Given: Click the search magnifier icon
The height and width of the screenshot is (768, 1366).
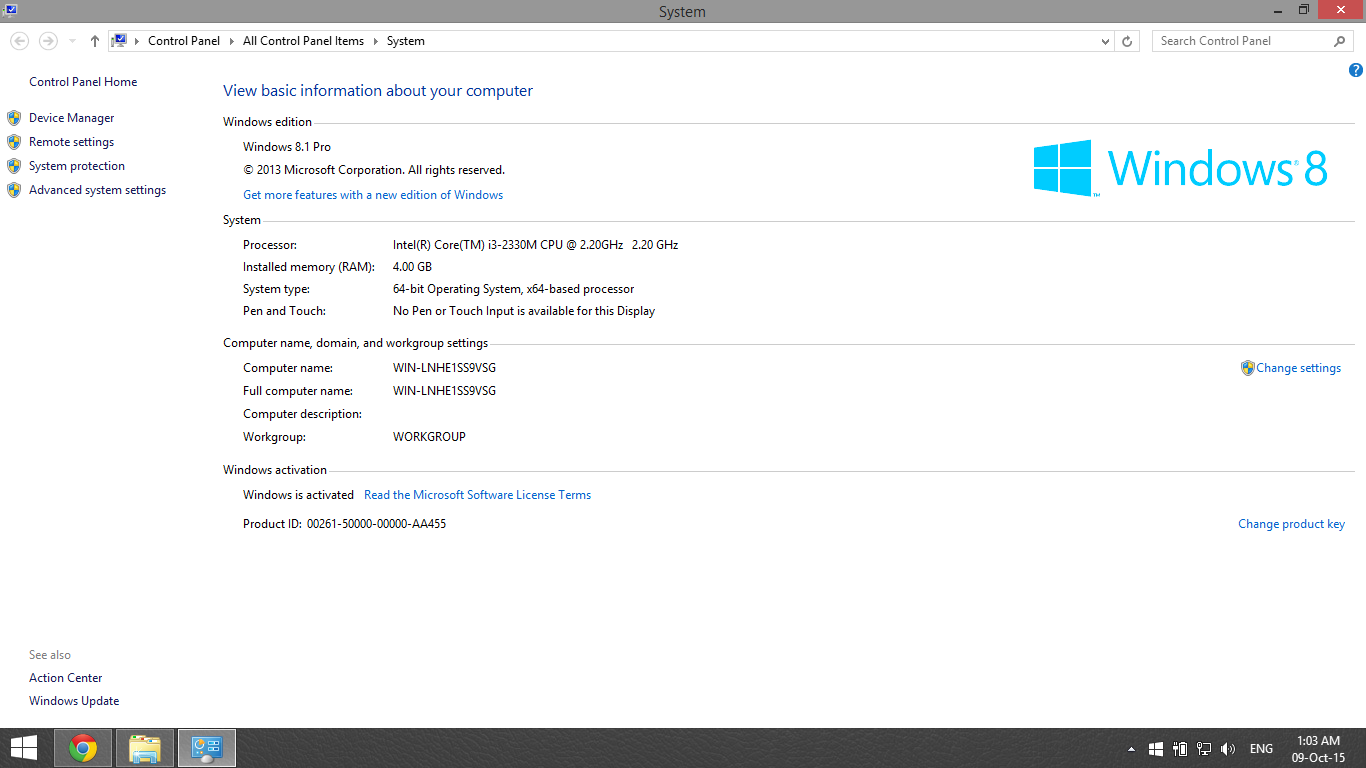Looking at the screenshot, I should tap(1339, 41).
